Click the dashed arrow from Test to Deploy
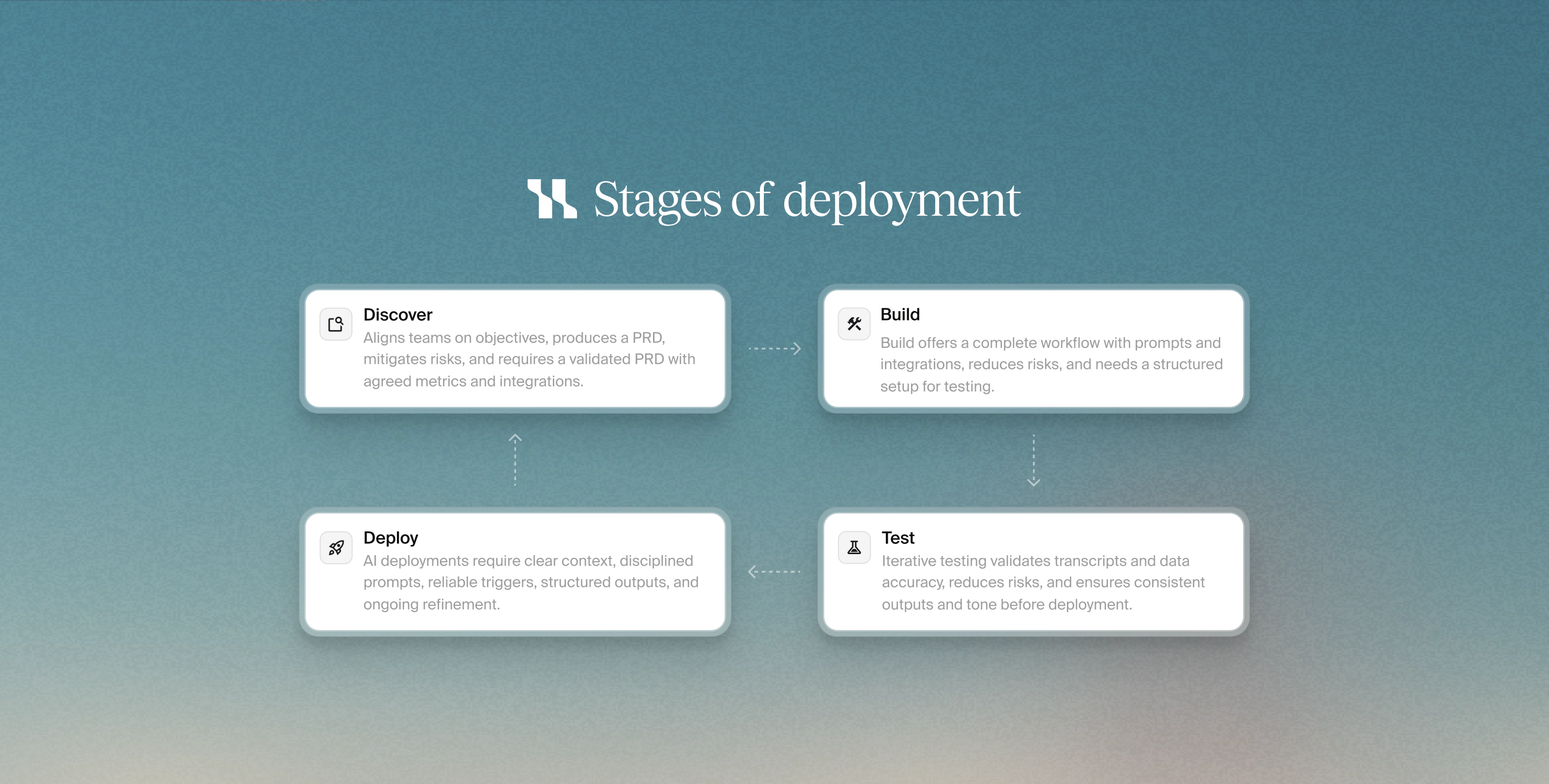This screenshot has height=784, width=1549. click(x=774, y=572)
